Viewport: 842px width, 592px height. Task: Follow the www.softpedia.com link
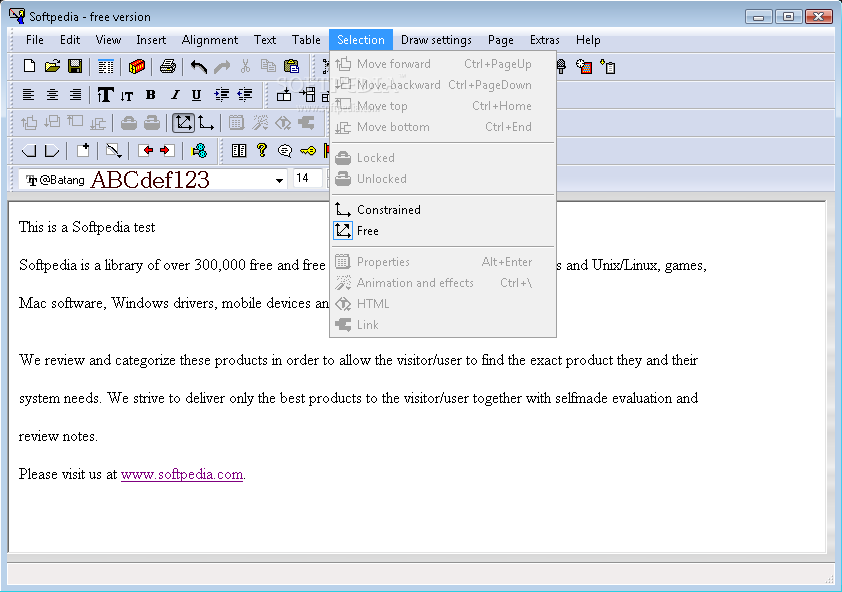(x=182, y=474)
